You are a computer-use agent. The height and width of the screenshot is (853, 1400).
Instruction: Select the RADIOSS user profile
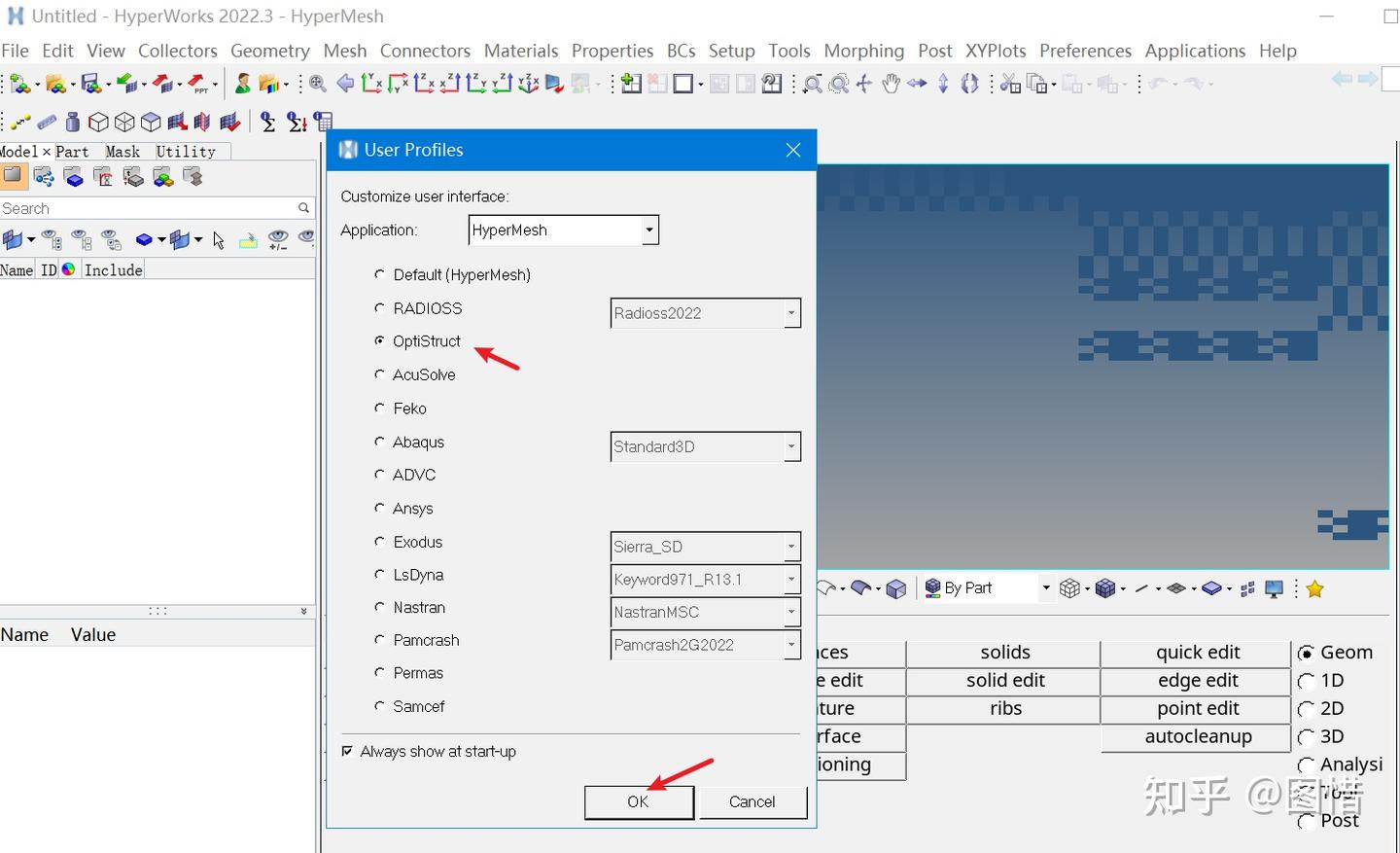(380, 308)
